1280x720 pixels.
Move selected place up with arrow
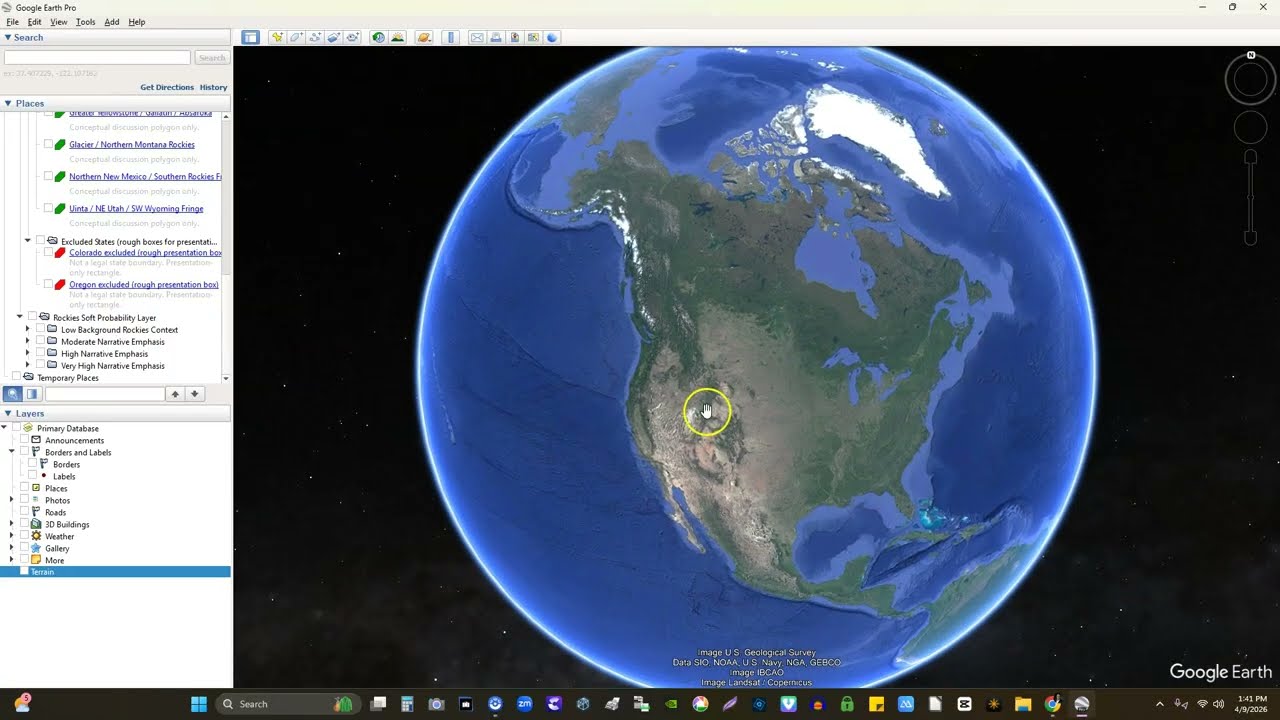click(175, 394)
